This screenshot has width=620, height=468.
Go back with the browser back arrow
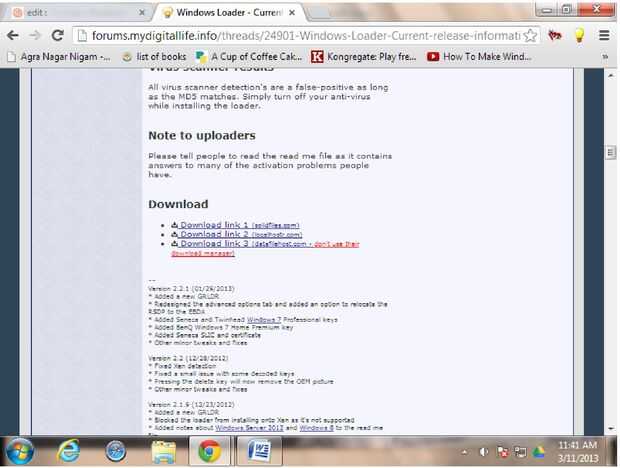(x=13, y=36)
